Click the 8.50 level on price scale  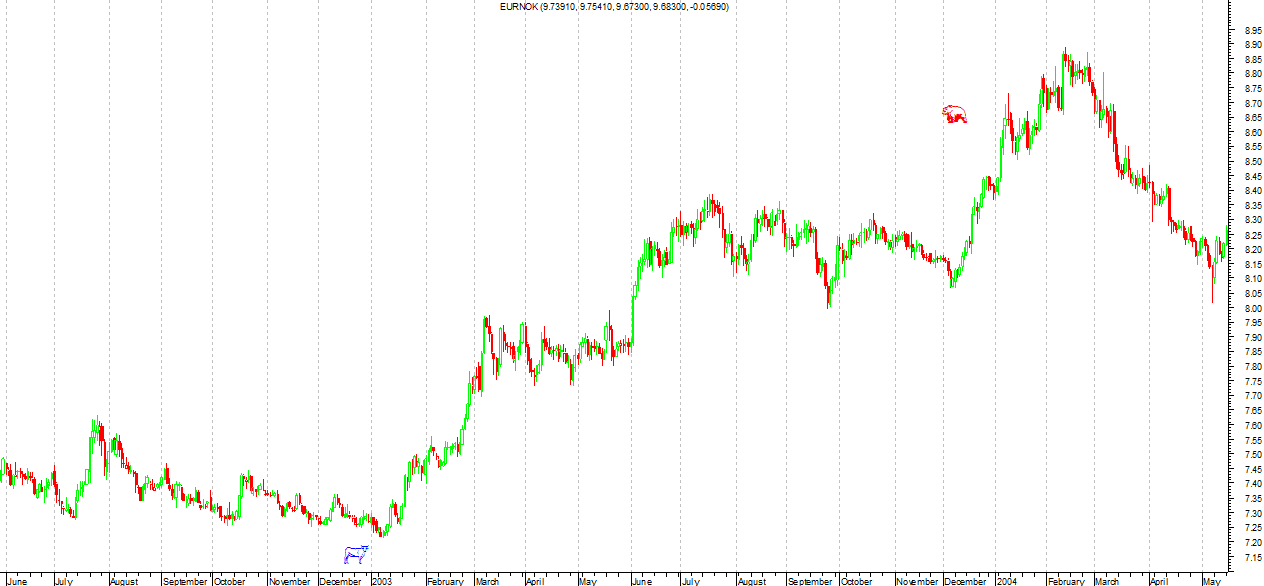[1252, 162]
